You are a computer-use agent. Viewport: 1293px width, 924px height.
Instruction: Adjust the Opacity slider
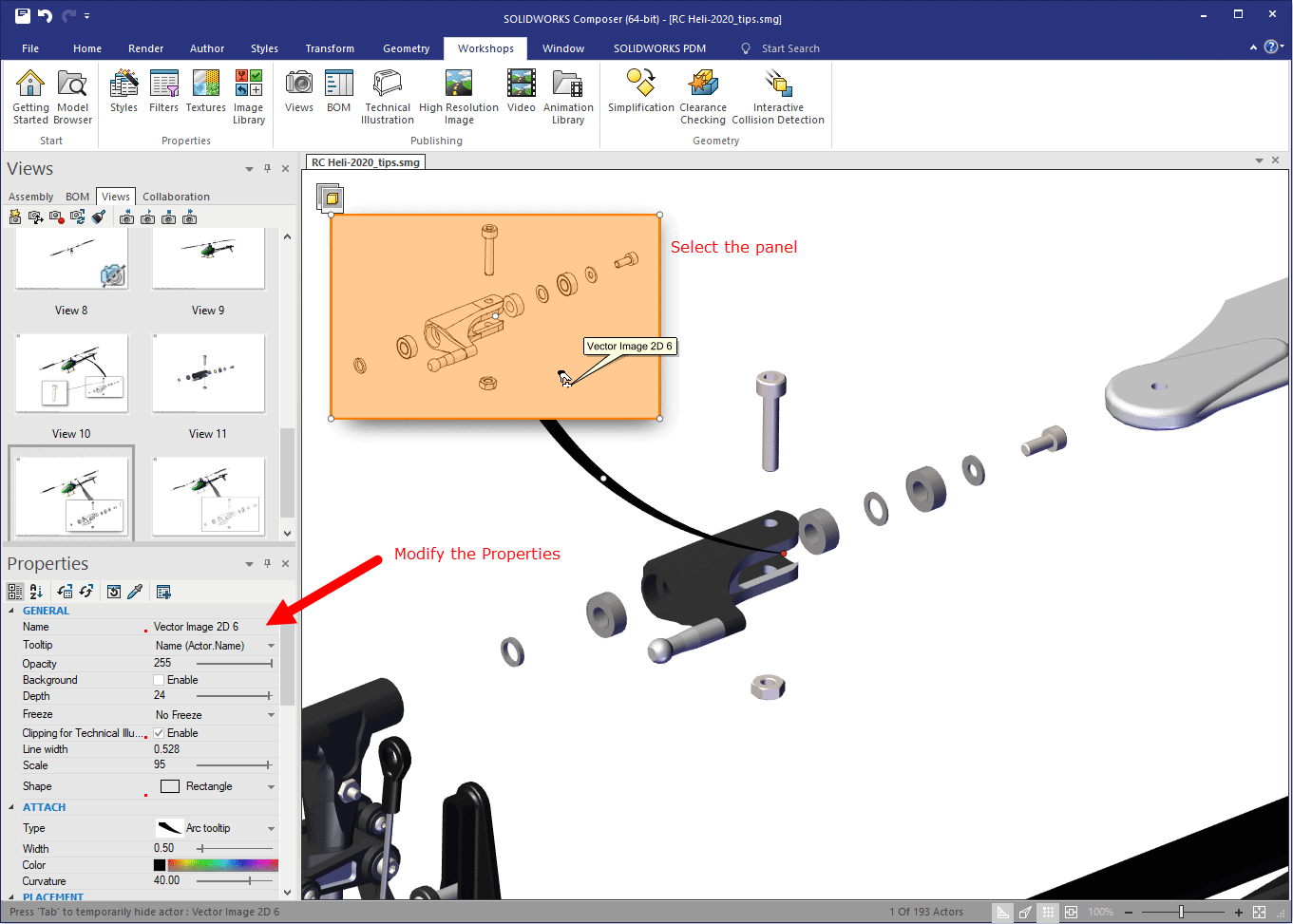pos(235,664)
